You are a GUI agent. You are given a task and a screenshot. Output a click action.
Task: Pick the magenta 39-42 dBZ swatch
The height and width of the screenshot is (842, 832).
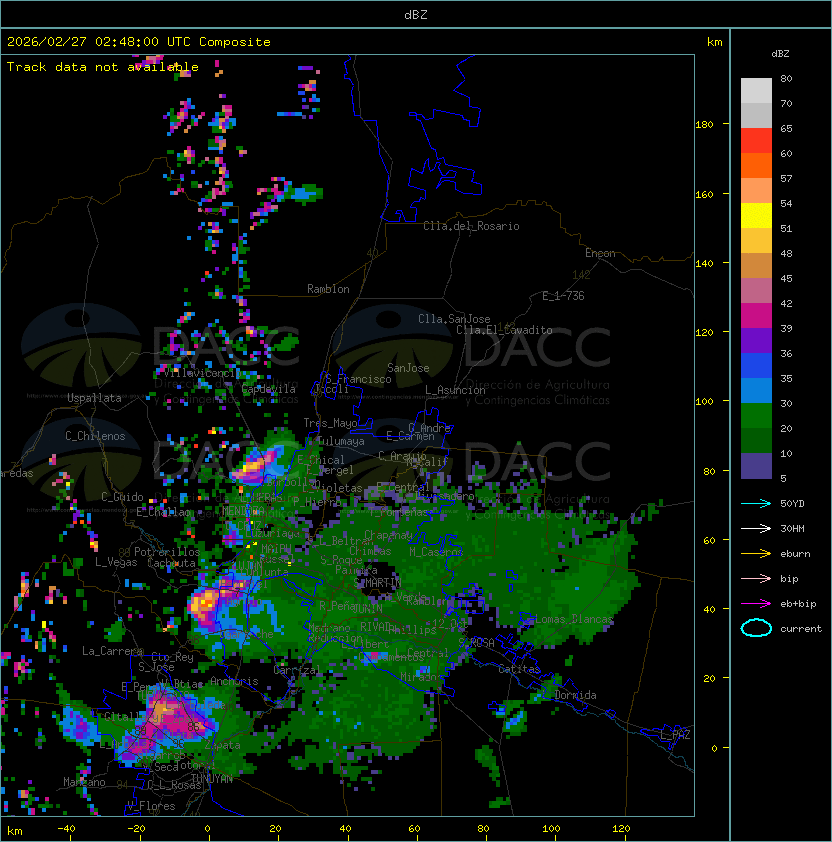(756, 316)
